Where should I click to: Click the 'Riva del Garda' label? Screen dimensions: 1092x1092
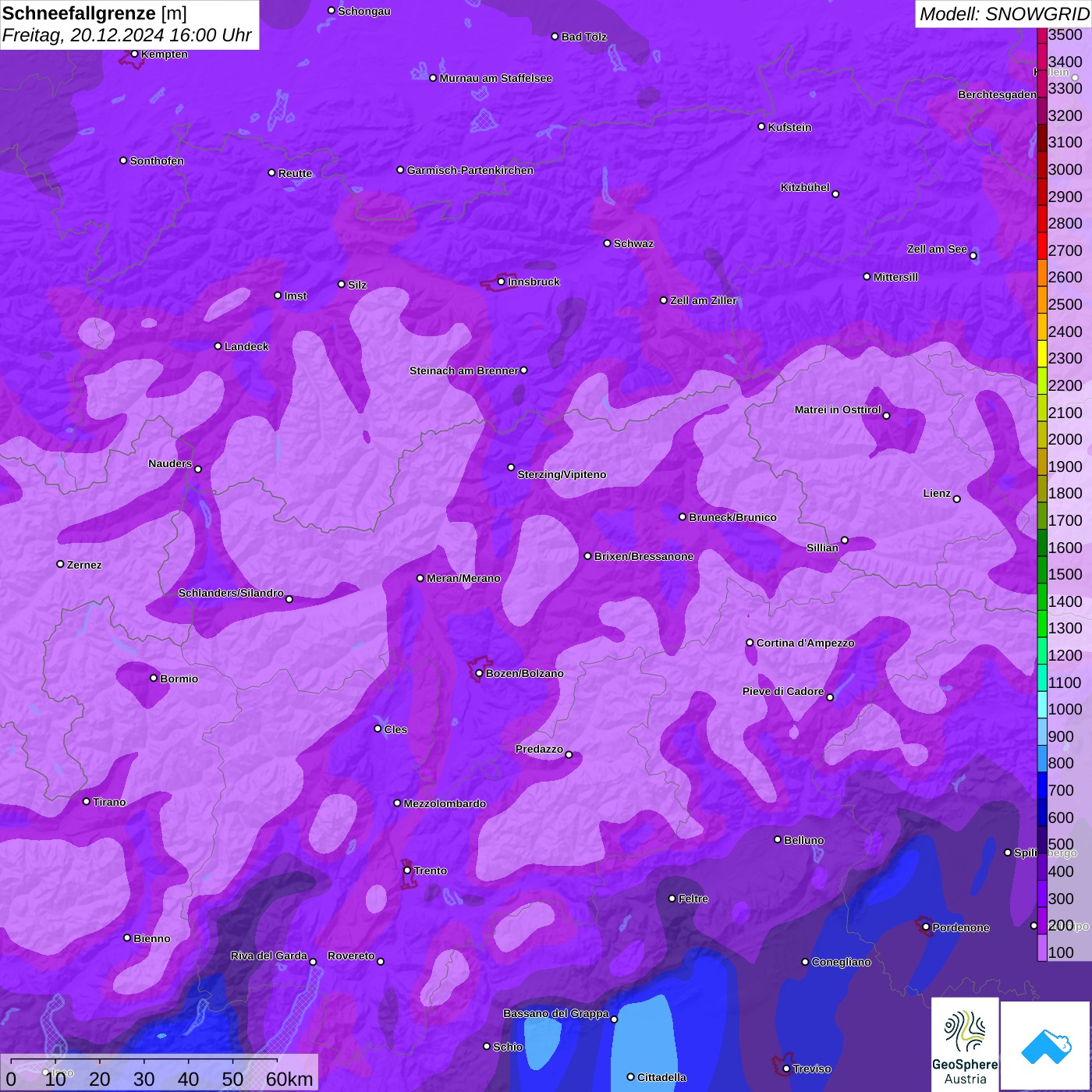point(268,955)
